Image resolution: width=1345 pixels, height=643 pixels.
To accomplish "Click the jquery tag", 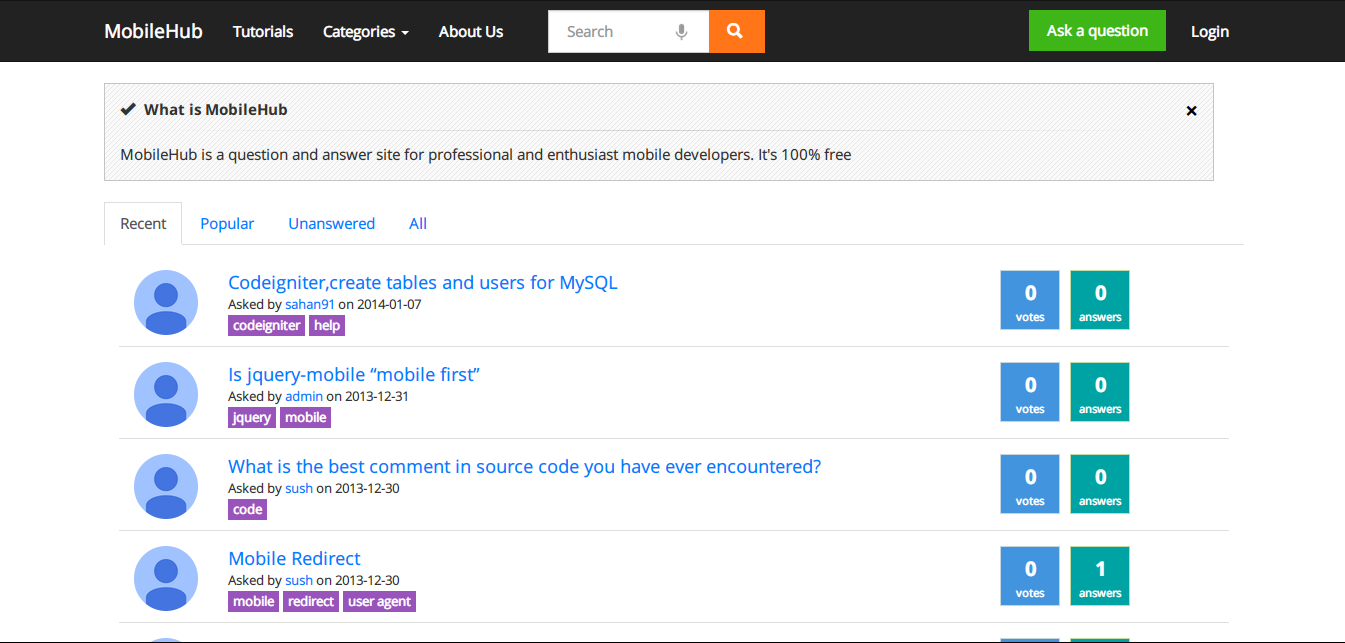I will tap(252, 417).
